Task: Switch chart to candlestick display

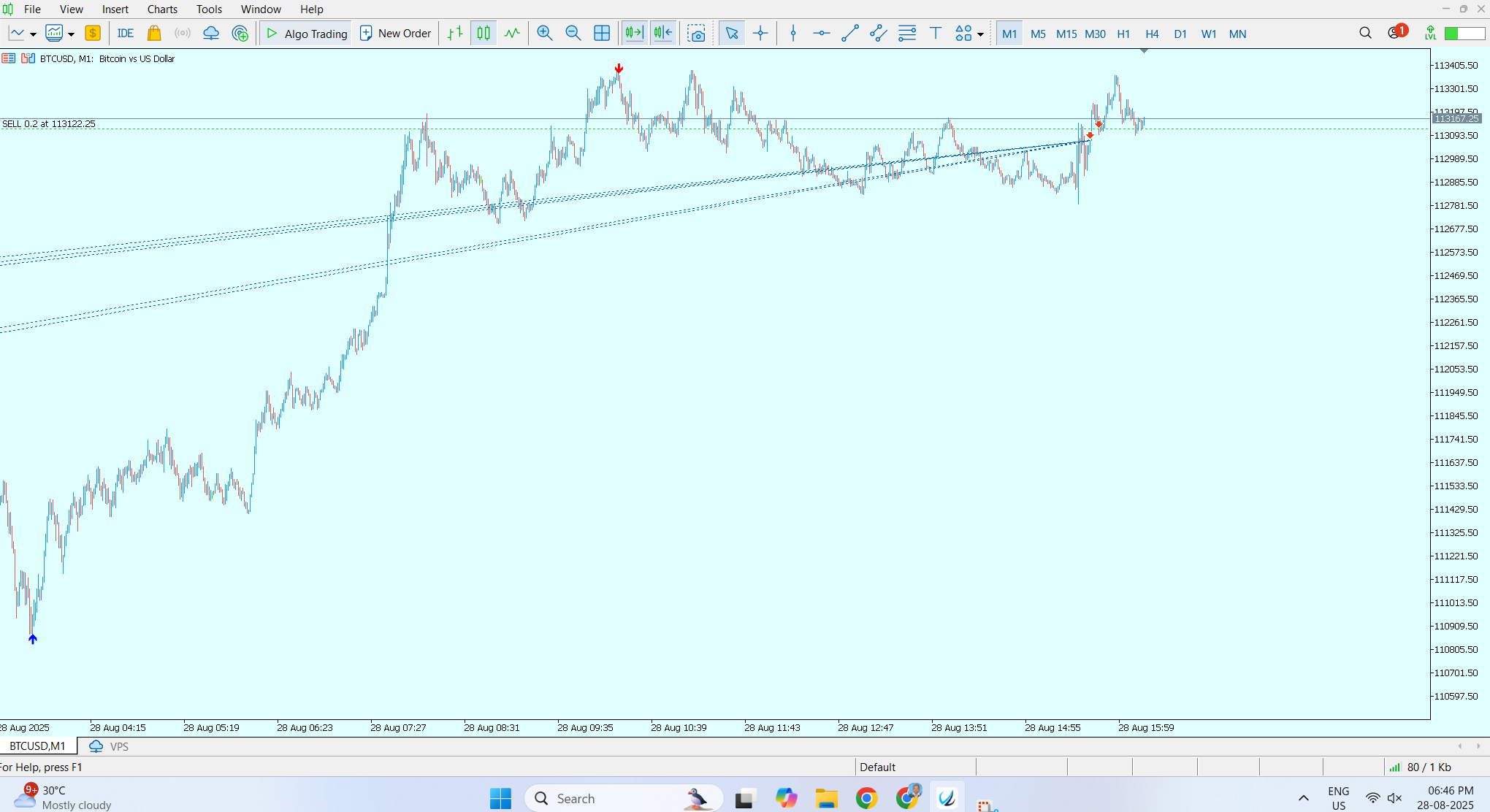Action: pyautogui.click(x=484, y=34)
